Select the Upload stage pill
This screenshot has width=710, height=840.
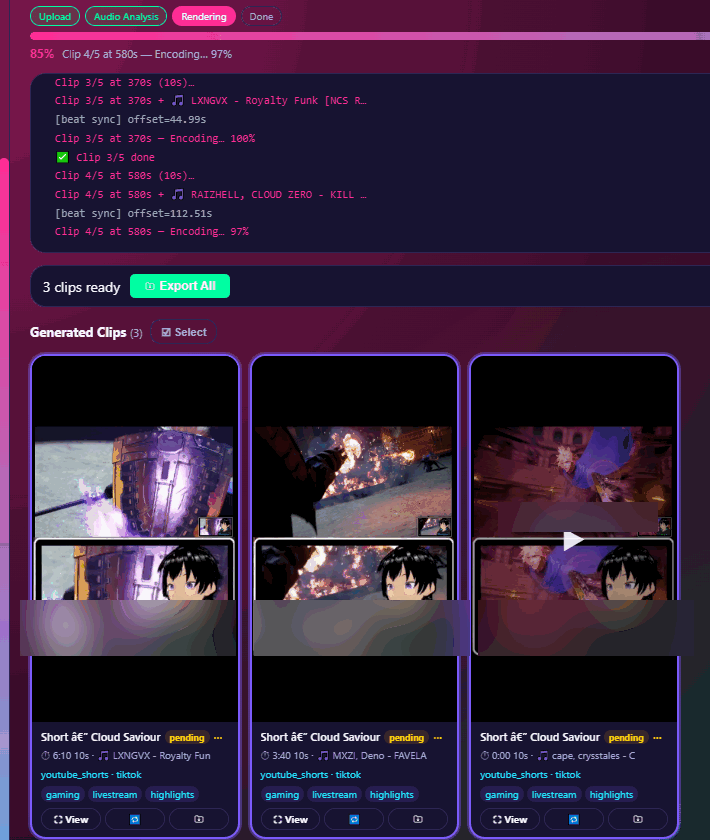[x=55, y=17]
